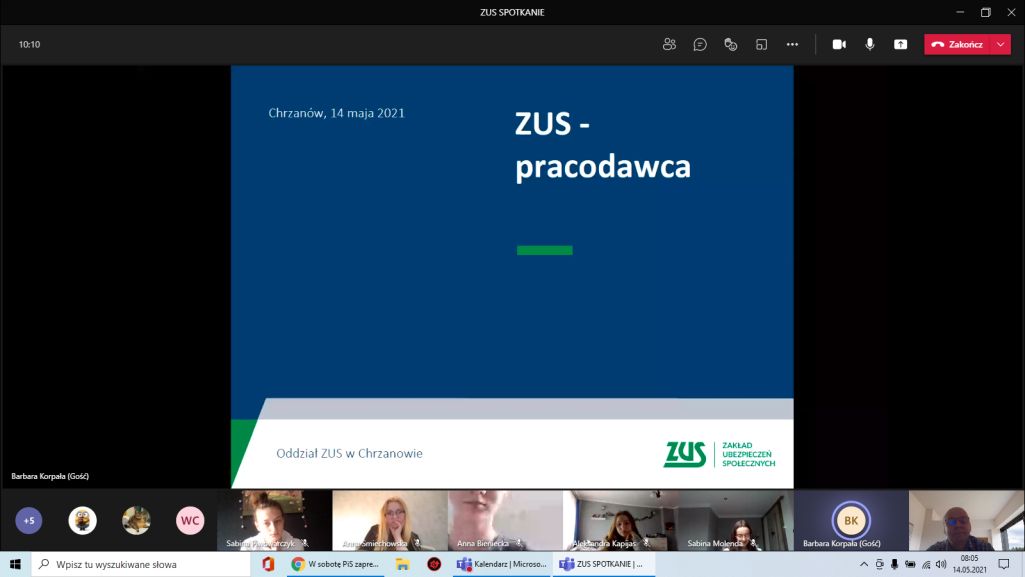Open the tray microphone indicator
This screenshot has height=577, width=1025.
[x=894, y=564]
